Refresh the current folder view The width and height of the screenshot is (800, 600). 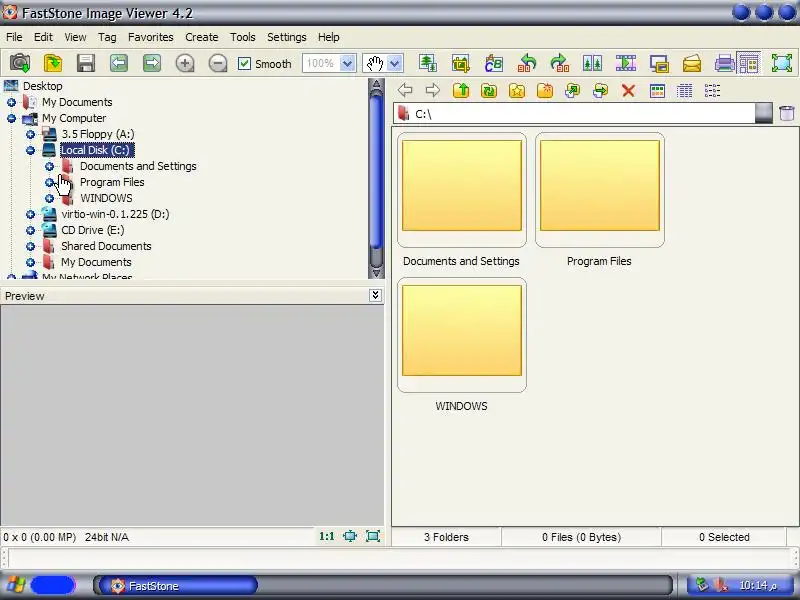[x=489, y=91]
